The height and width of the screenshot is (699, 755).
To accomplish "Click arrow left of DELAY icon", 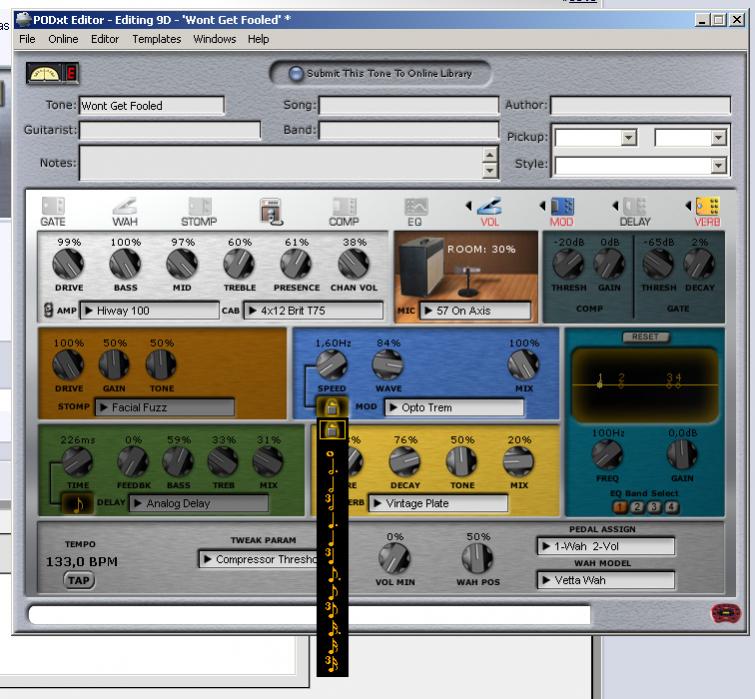I will coord(615,206).
